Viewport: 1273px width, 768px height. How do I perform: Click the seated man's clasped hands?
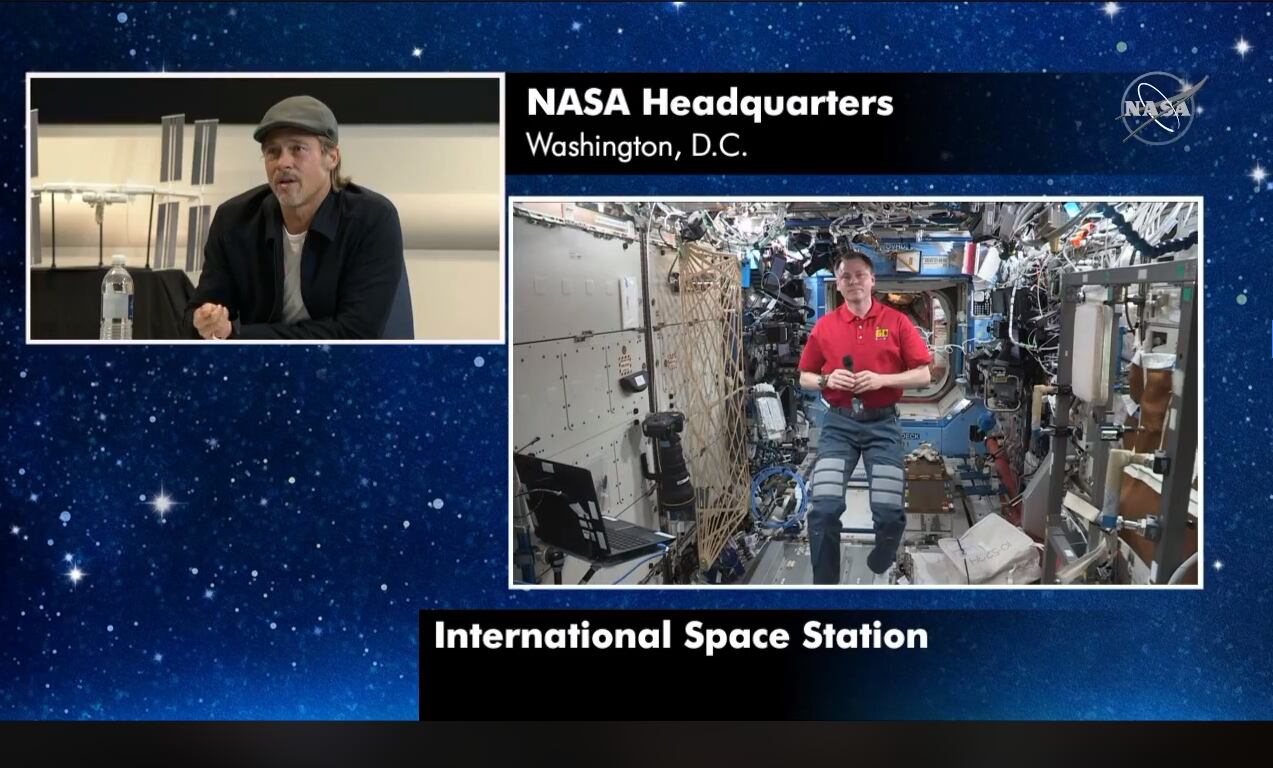212,320
